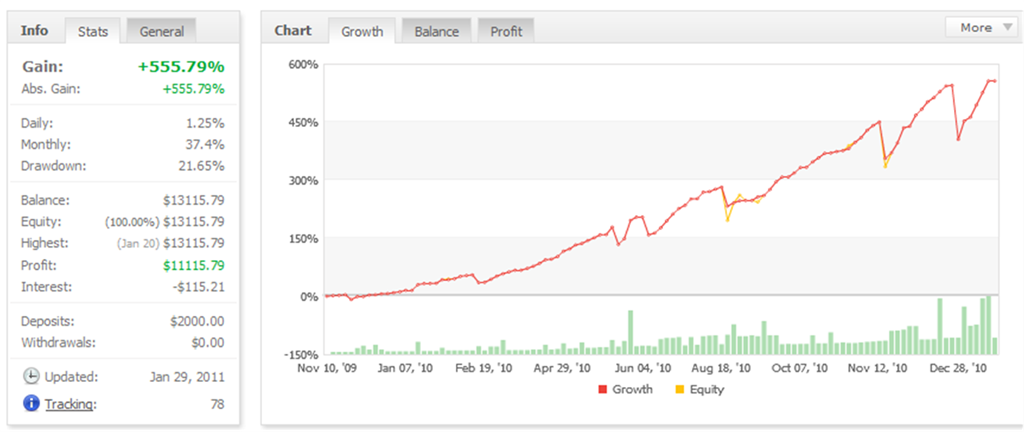The image size is (1024, 432).
Task: Click the clock icon beside Updated
Action: click(x=31, y=377)
